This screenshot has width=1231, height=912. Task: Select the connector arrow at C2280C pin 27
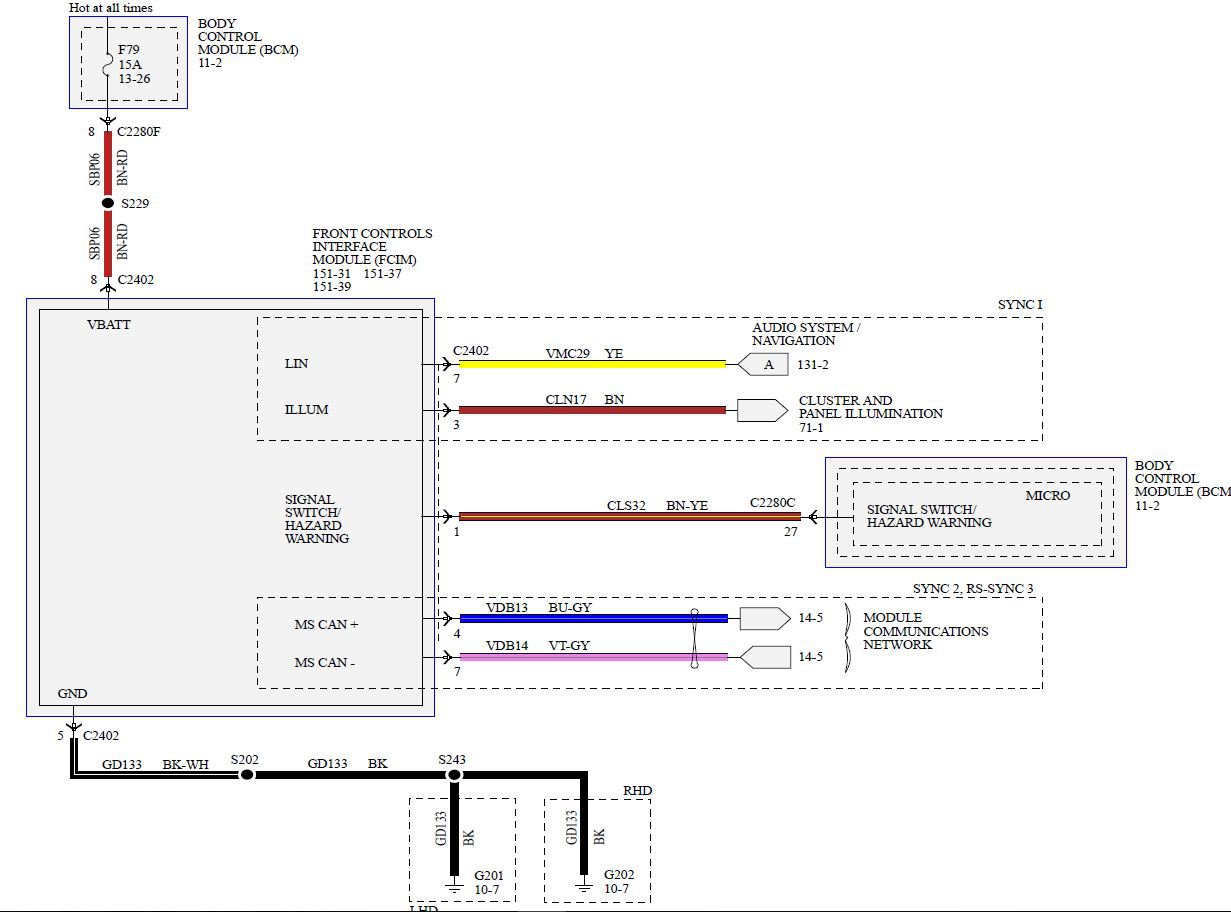816,516
